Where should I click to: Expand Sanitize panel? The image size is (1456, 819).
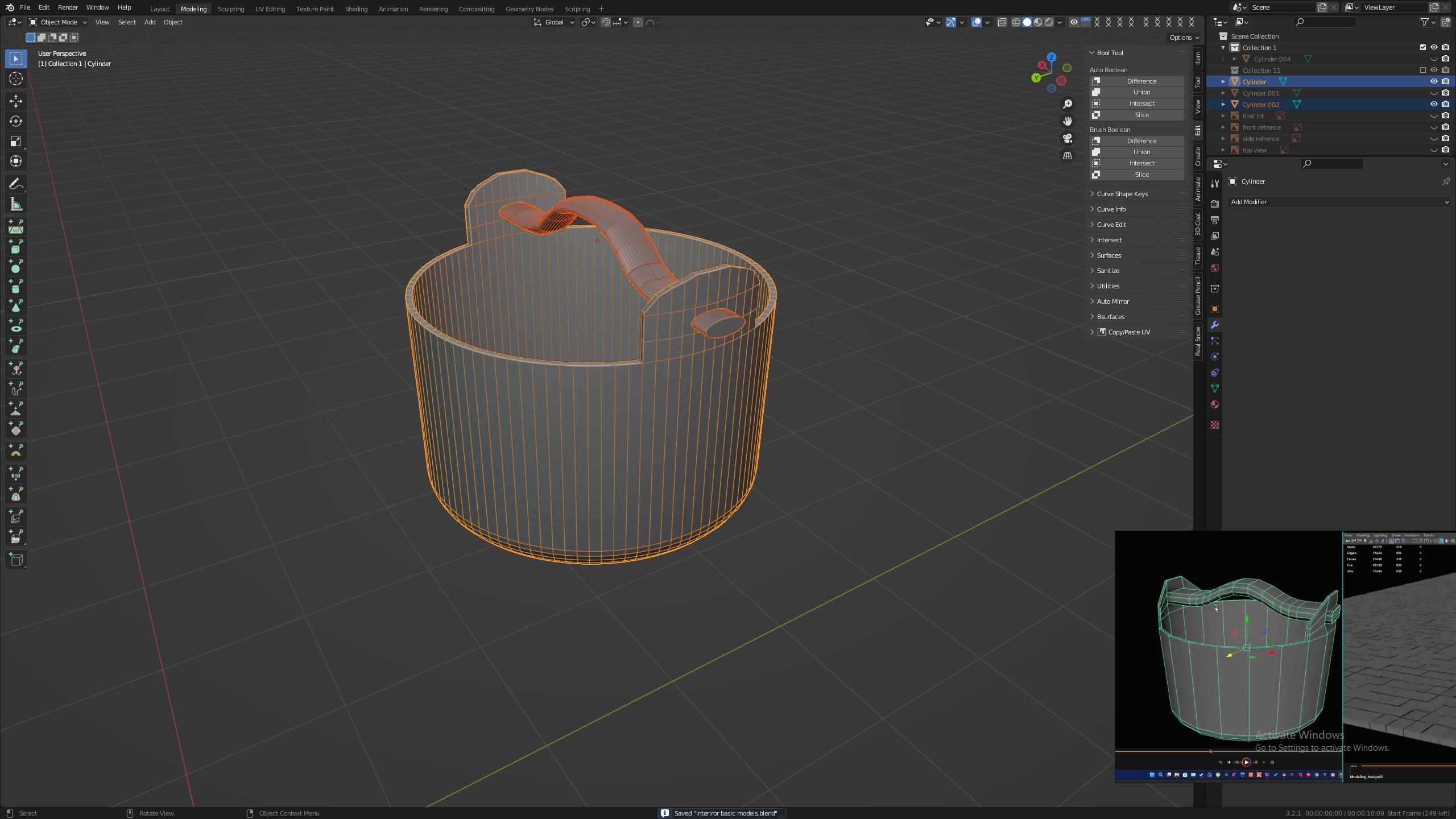coord(1107,271)
